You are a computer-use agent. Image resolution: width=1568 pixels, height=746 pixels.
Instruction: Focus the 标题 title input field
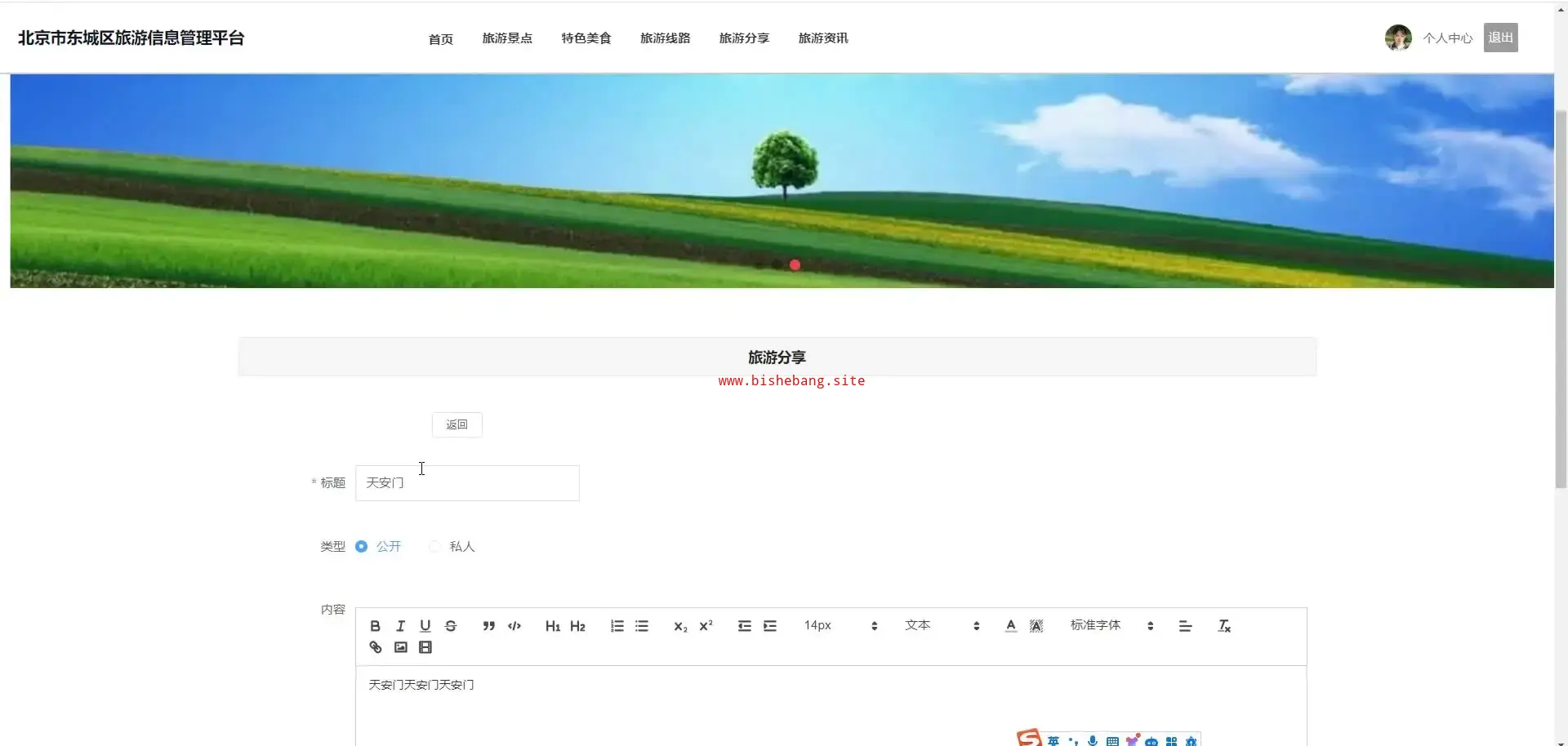(x=467, y=483)
